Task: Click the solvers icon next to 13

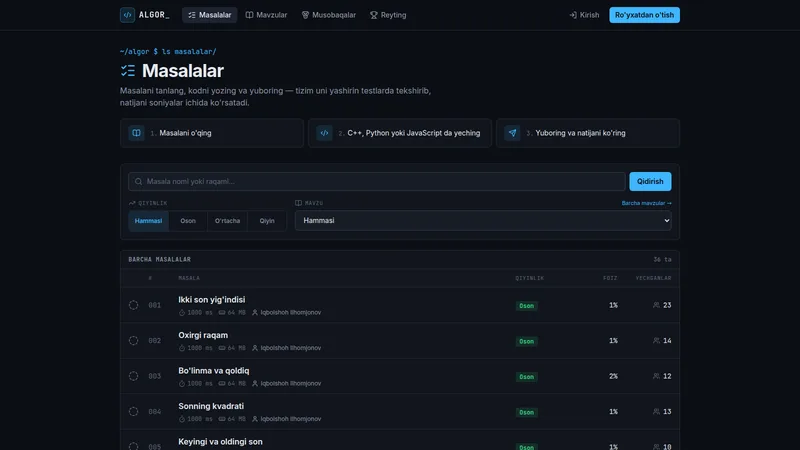Action: (656, 411)
